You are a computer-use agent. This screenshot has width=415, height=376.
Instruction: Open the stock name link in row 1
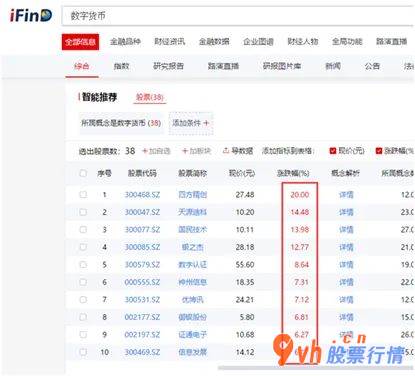(x=193, y=195)
